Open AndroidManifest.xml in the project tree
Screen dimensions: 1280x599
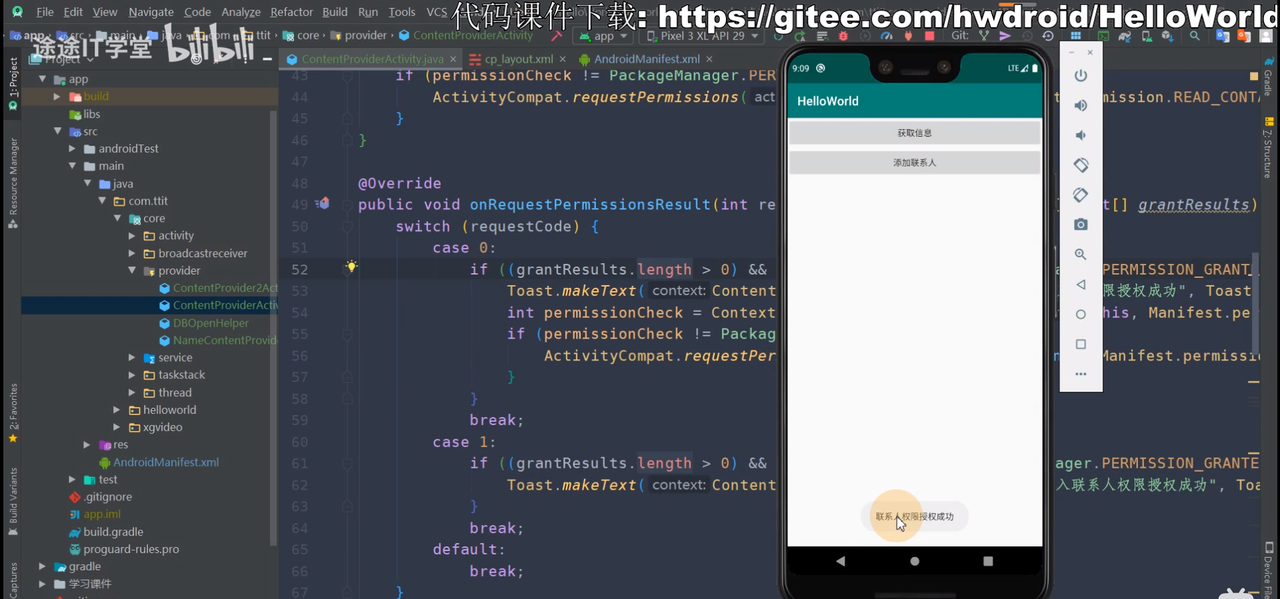click(x=165, y=462)
